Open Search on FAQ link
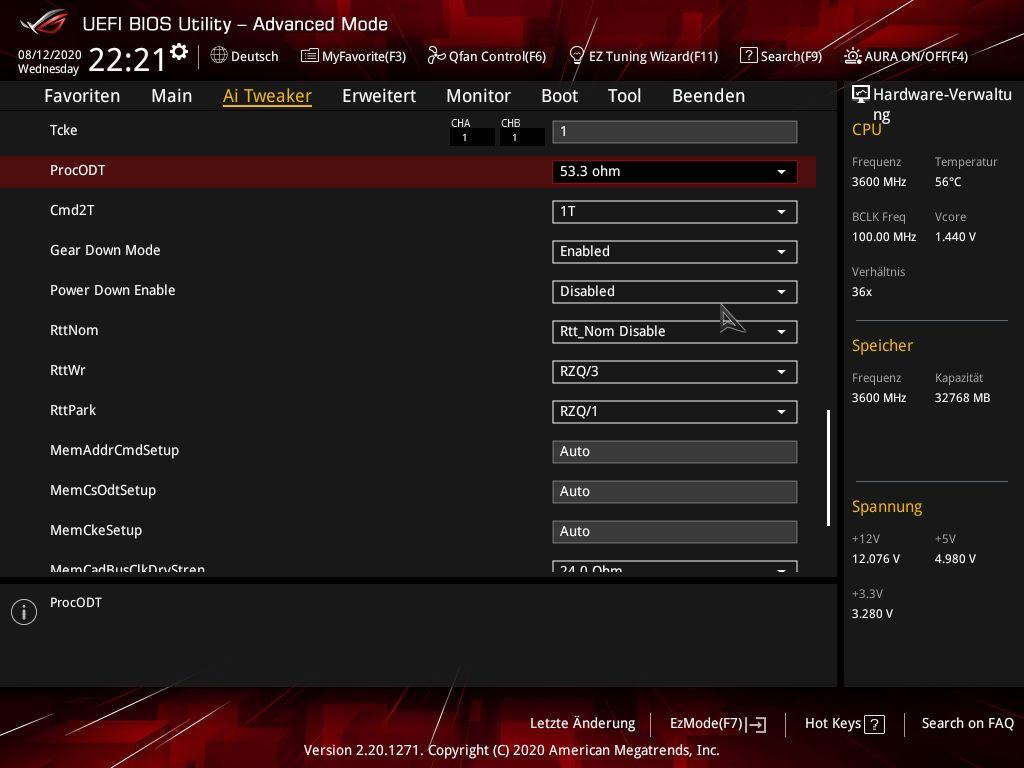The image size is (1024, 768). [968, 724]
